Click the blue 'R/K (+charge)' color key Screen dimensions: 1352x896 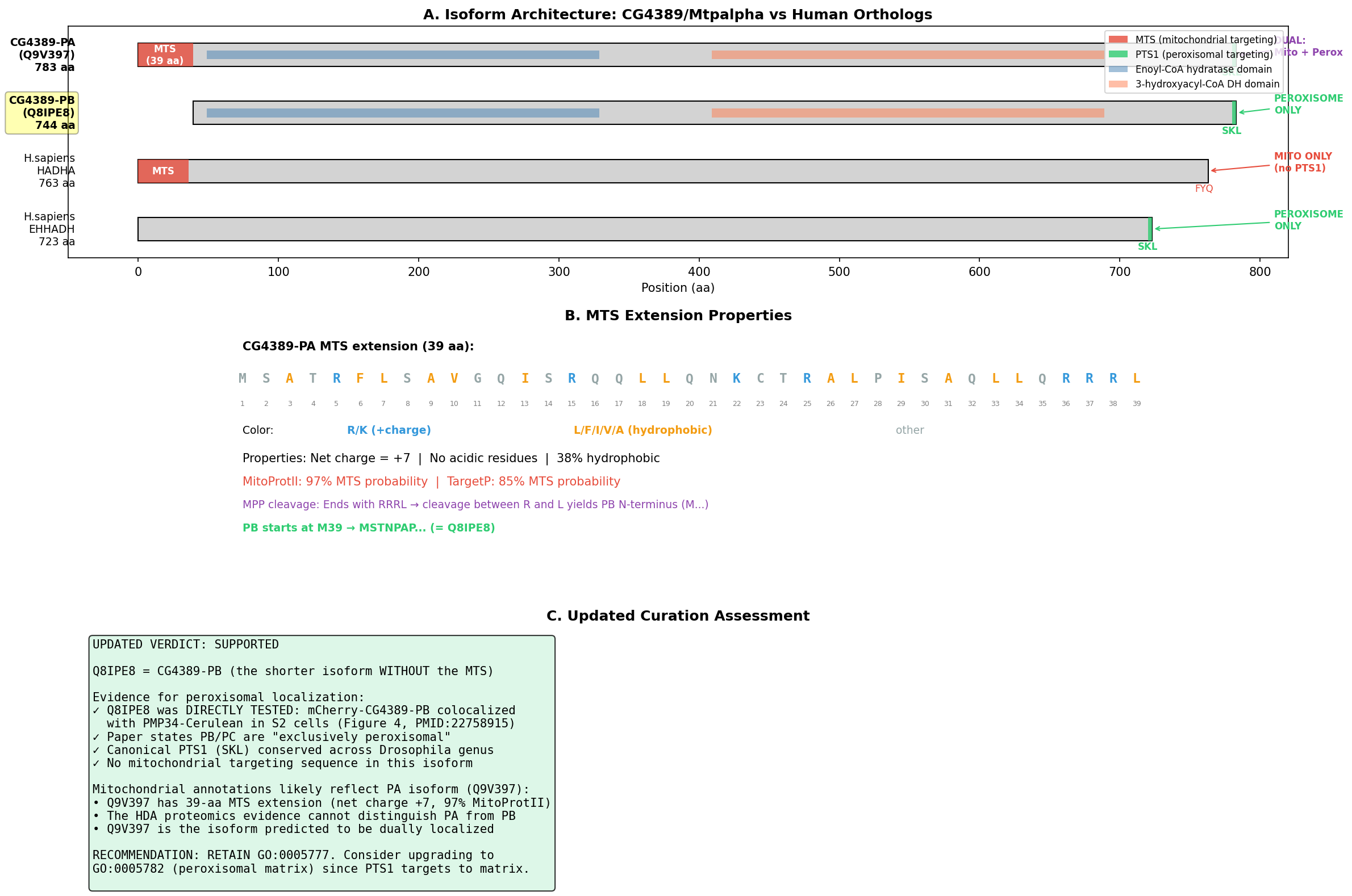coord(389,430)
